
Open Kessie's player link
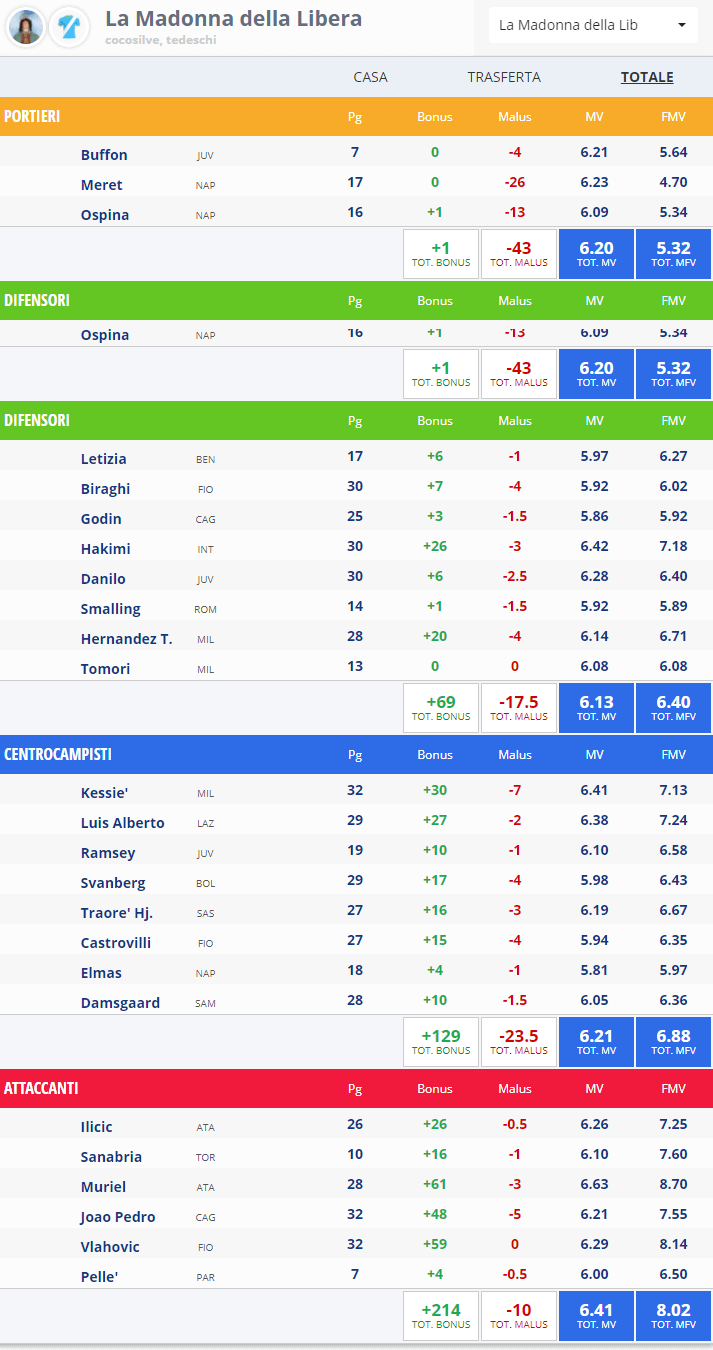pyautogui.click(x=104, y=792)
